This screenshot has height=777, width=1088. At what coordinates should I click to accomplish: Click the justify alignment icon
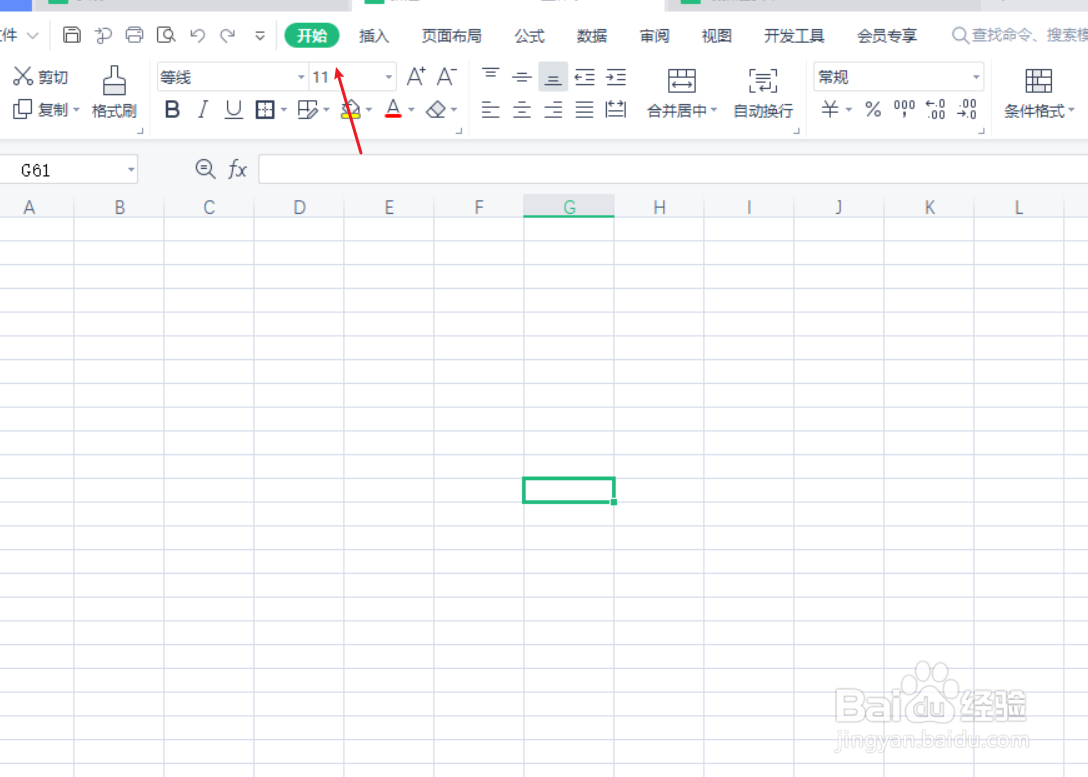click(585, 110)
